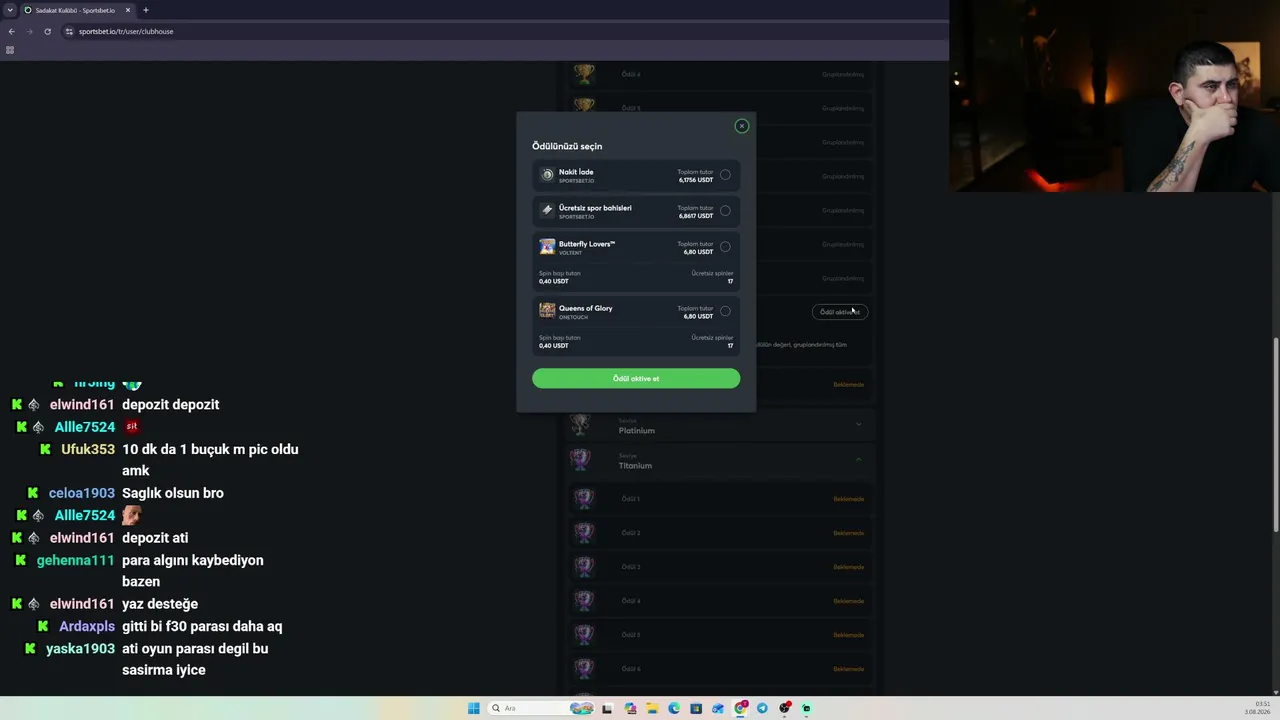Screen dimensions: 1280x720
Task: Click username yaska1903 in chat
Action: tap(80, 648)
